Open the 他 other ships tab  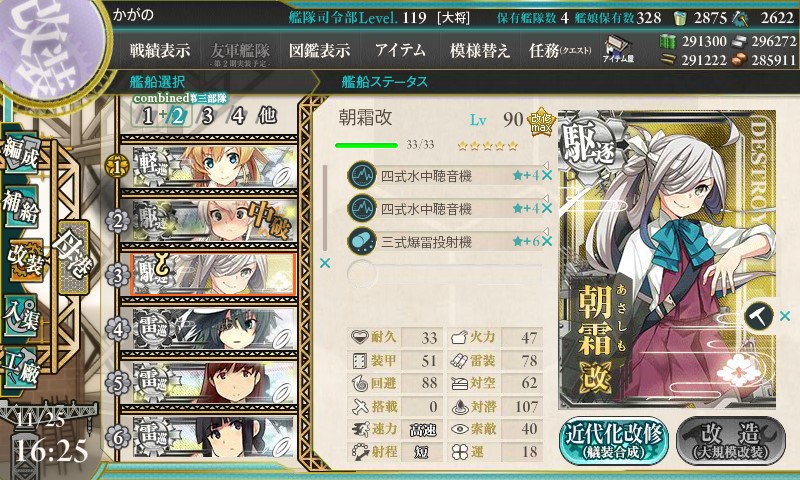(267, 115)
